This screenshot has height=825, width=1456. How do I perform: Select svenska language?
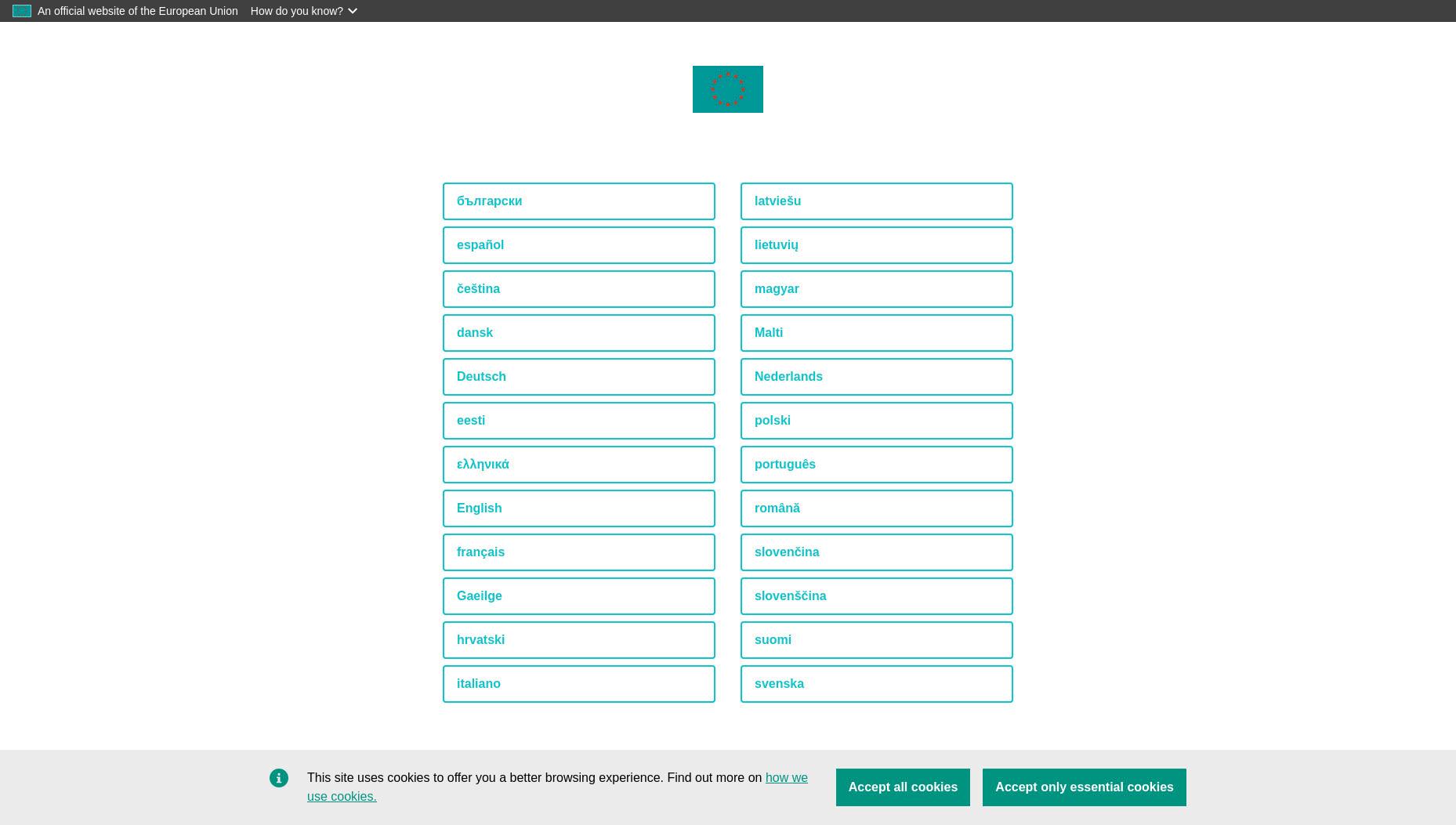click(877, 684)
